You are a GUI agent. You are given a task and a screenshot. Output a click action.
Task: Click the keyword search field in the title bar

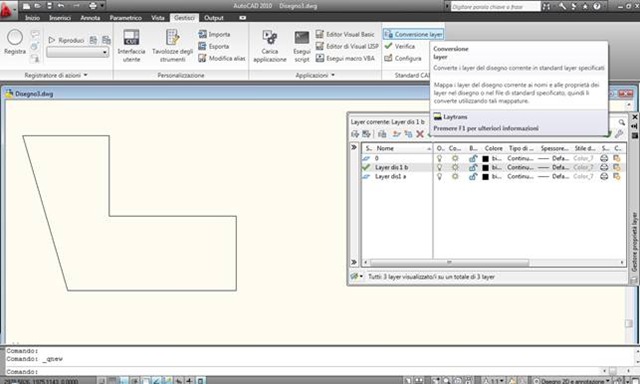pos(496,7)
